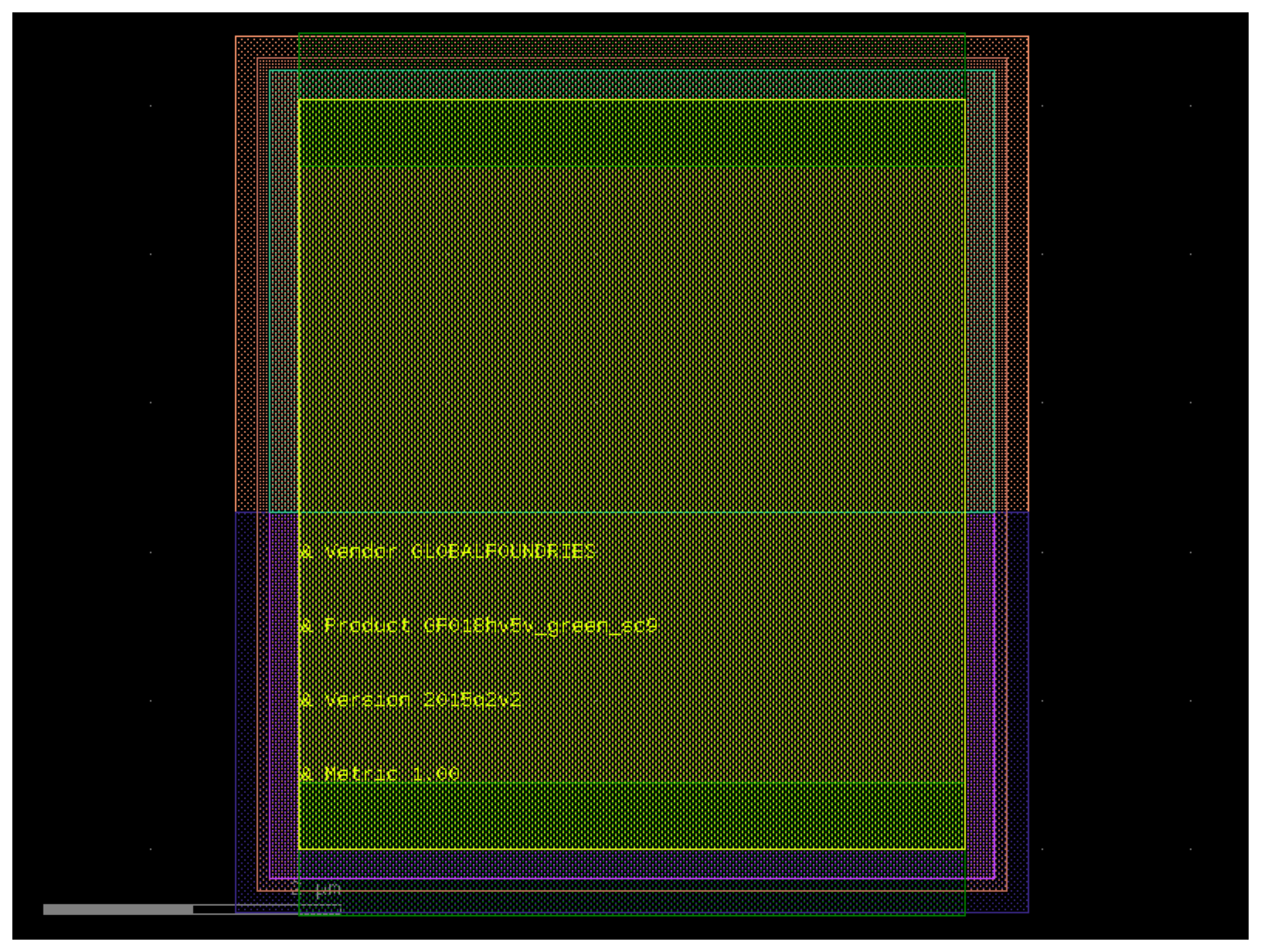Screen dimensions: 1261x952
Task: Select the '& Product GF018hv5v_green_sc9' label
Action: coord(478,626)
